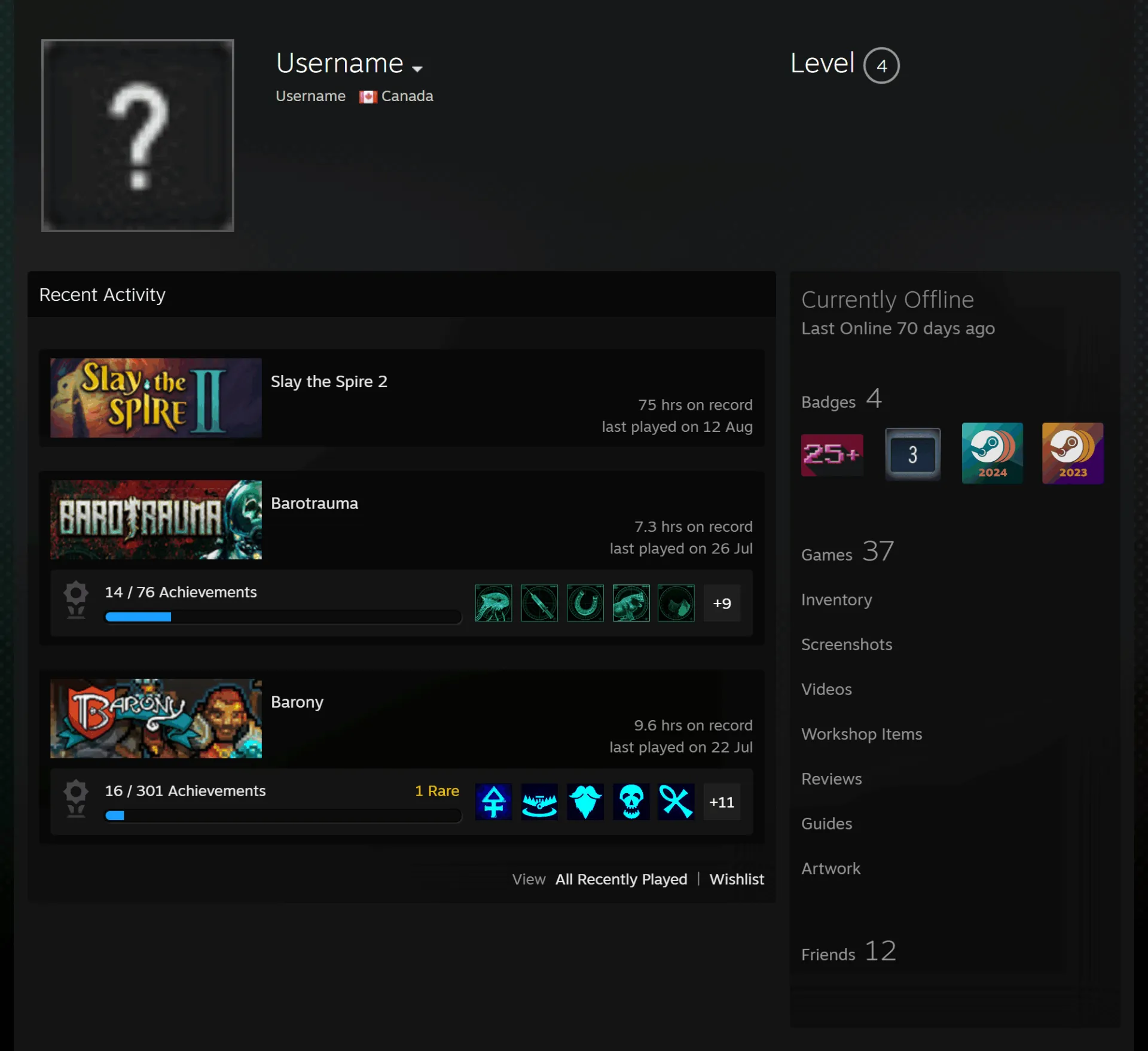
Task: Show the +9 more Barotrauma achievements
Action: [x=722, y=603]
